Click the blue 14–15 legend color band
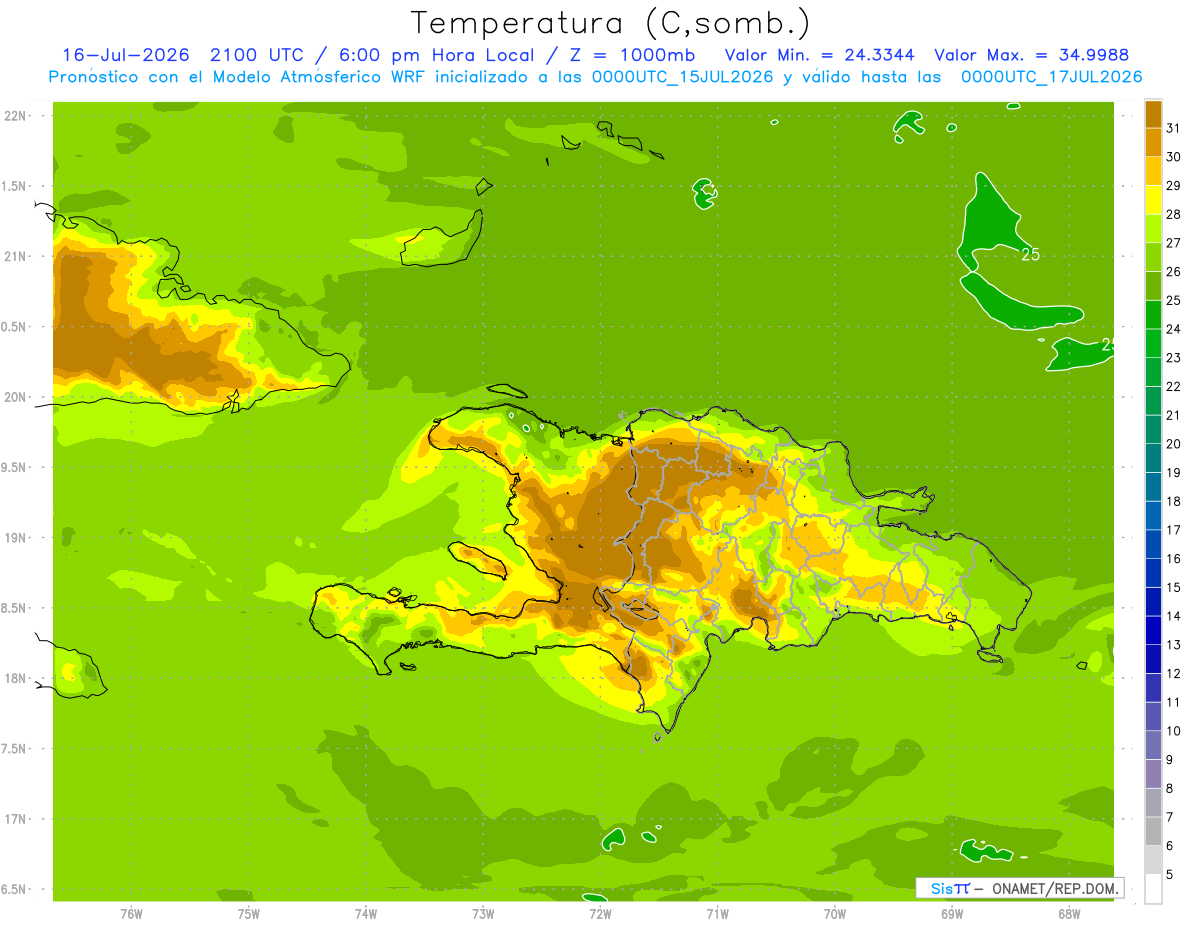The width and height of the screenshot is (1200, 927). [1153, 601]
